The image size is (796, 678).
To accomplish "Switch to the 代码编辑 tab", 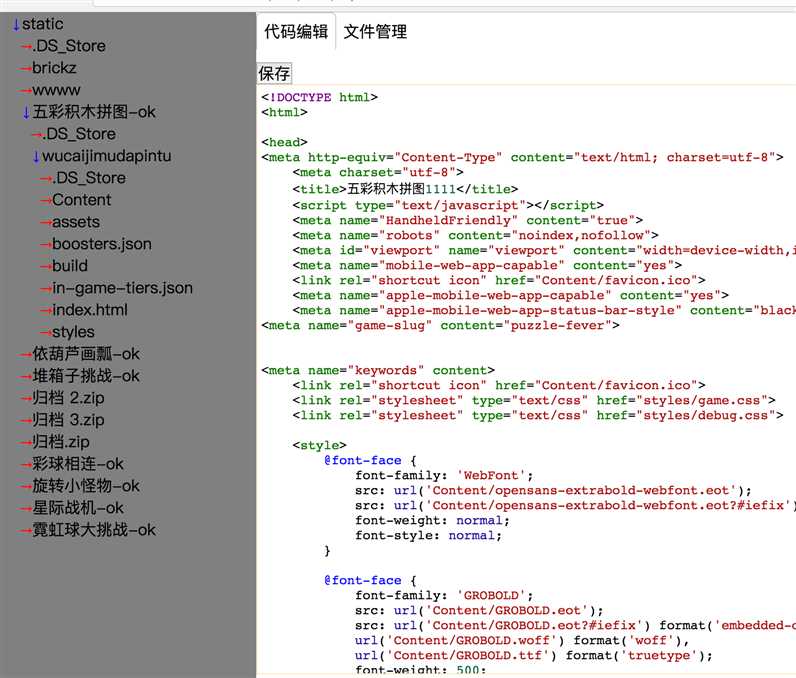I will click(x=296, y=31).
